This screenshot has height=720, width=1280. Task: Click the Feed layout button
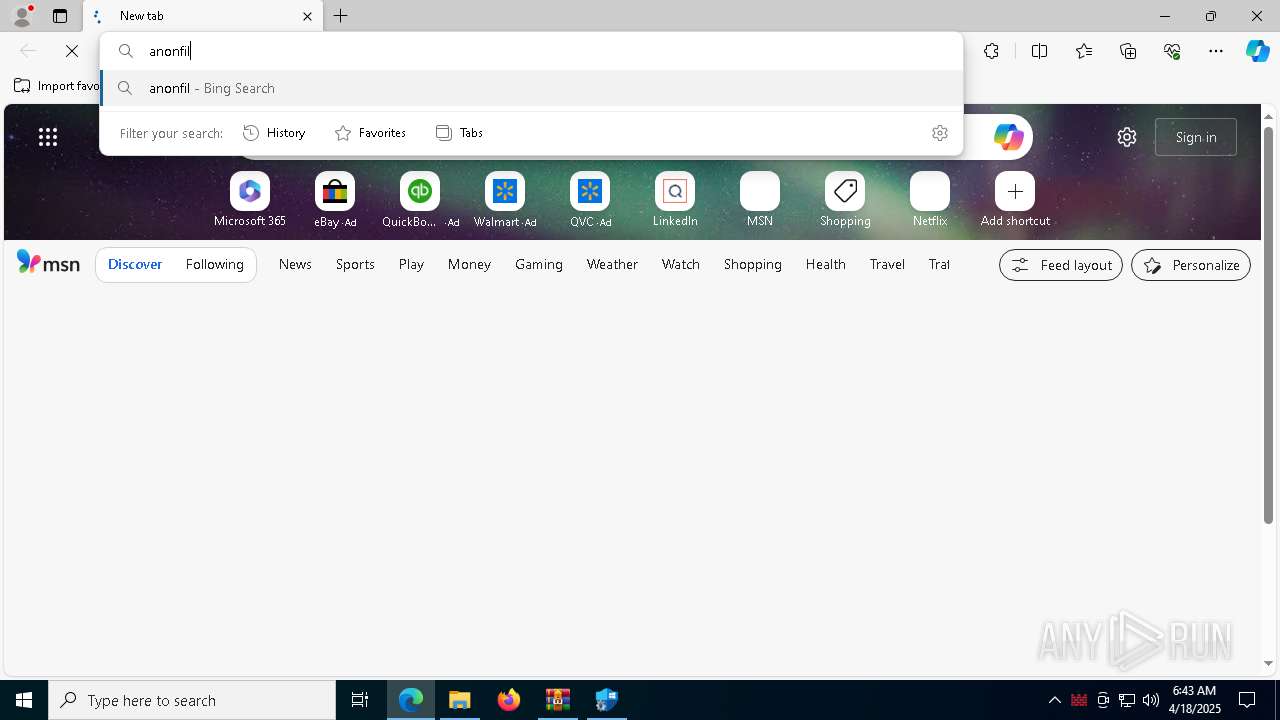pyautogui.click(x=1061, y=265)
